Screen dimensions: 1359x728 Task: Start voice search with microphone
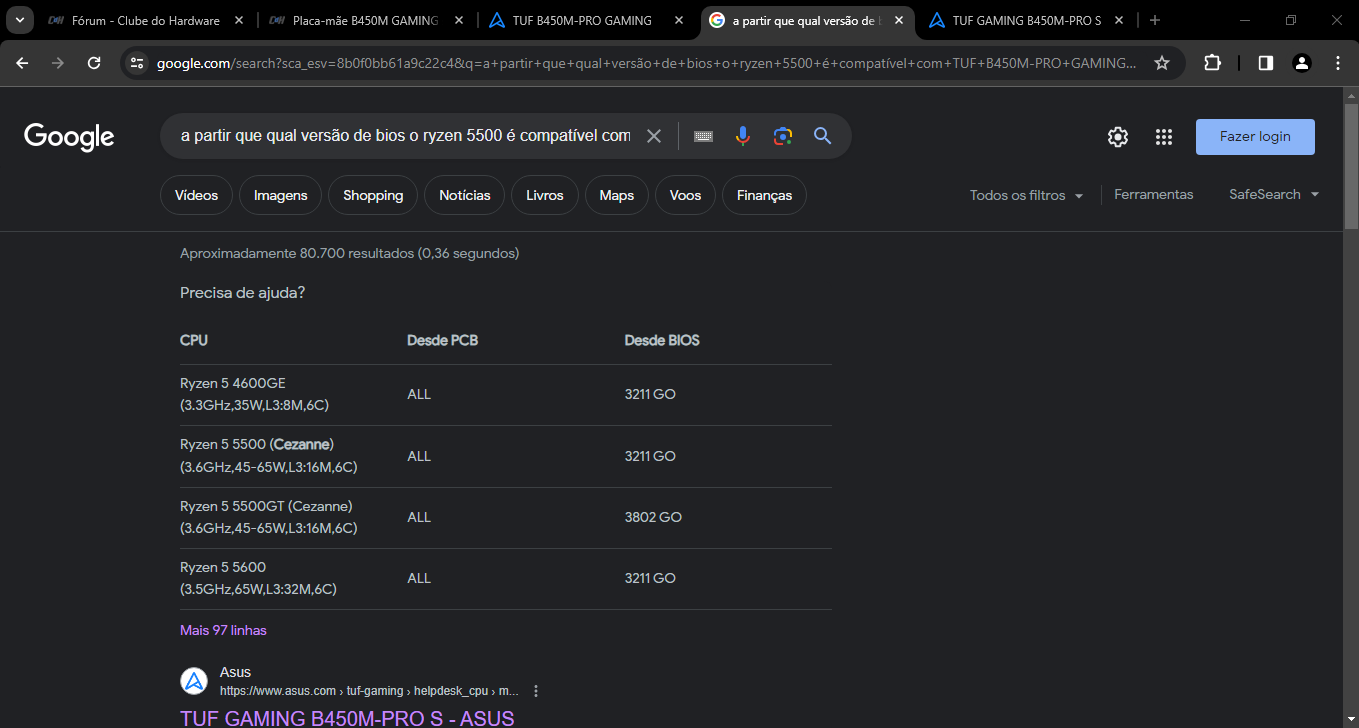742,136
